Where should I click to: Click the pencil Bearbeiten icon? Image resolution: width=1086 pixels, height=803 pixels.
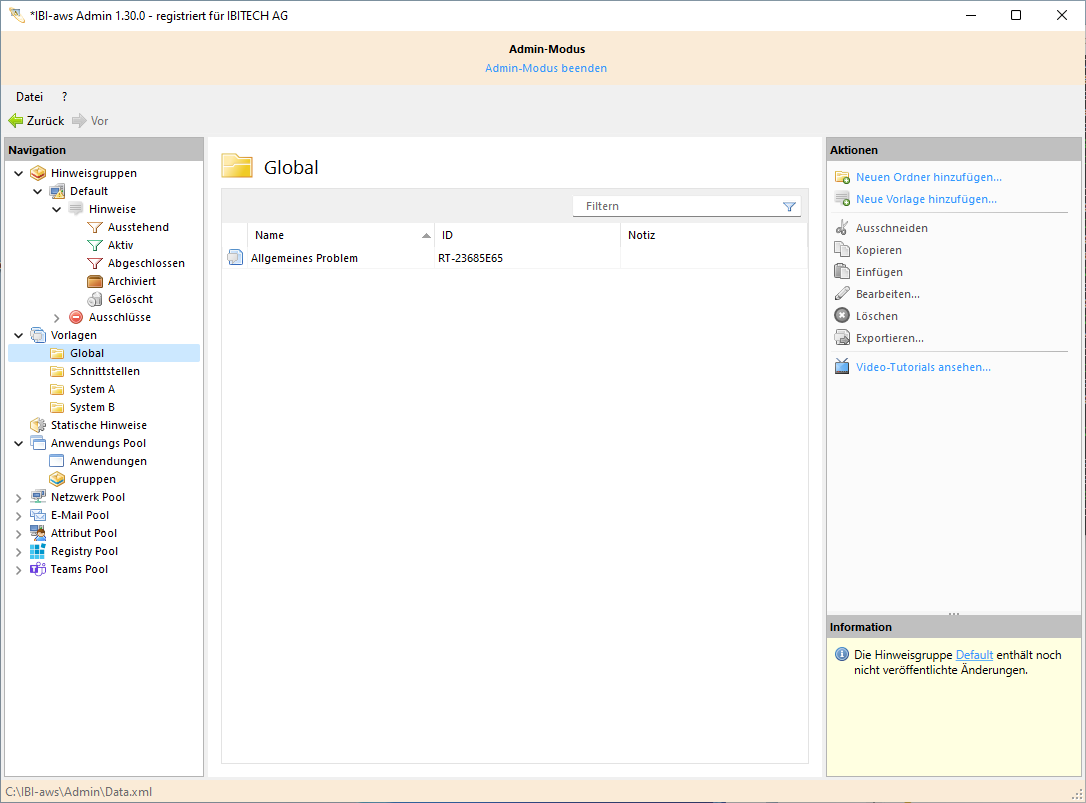pyautogui.click(x=842, y=294)
